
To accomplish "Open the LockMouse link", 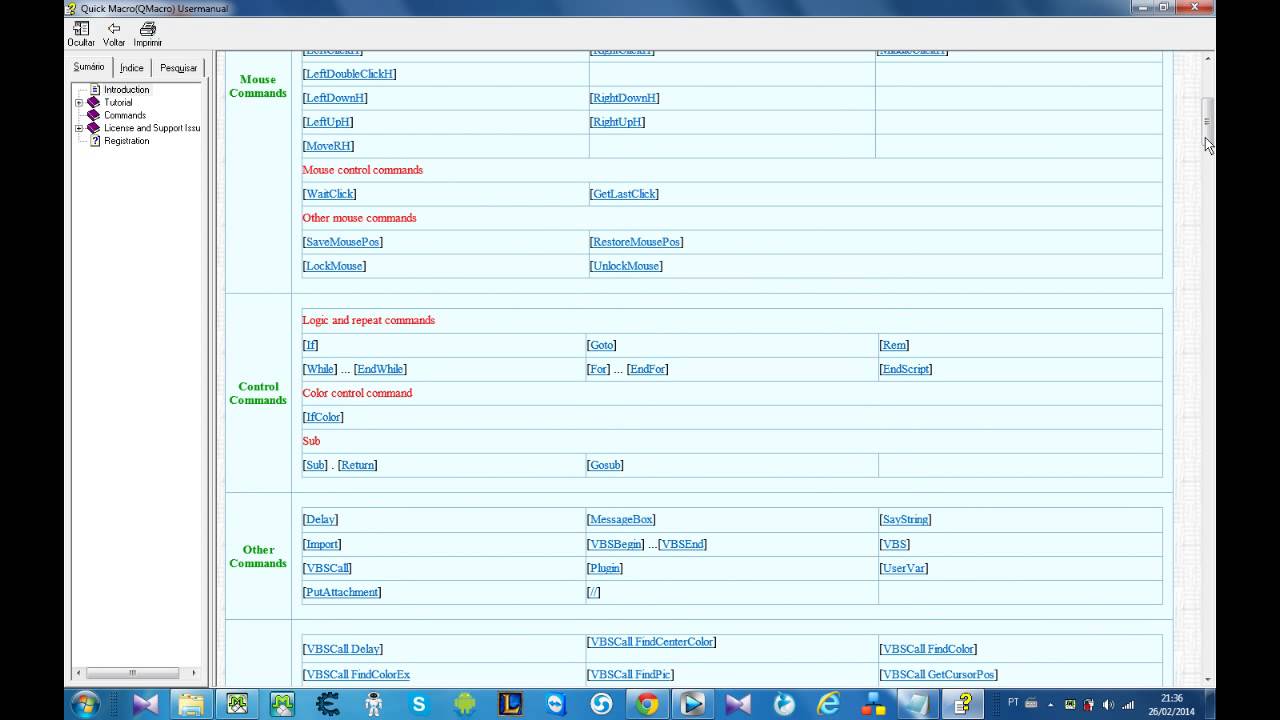I will [334, 266].
